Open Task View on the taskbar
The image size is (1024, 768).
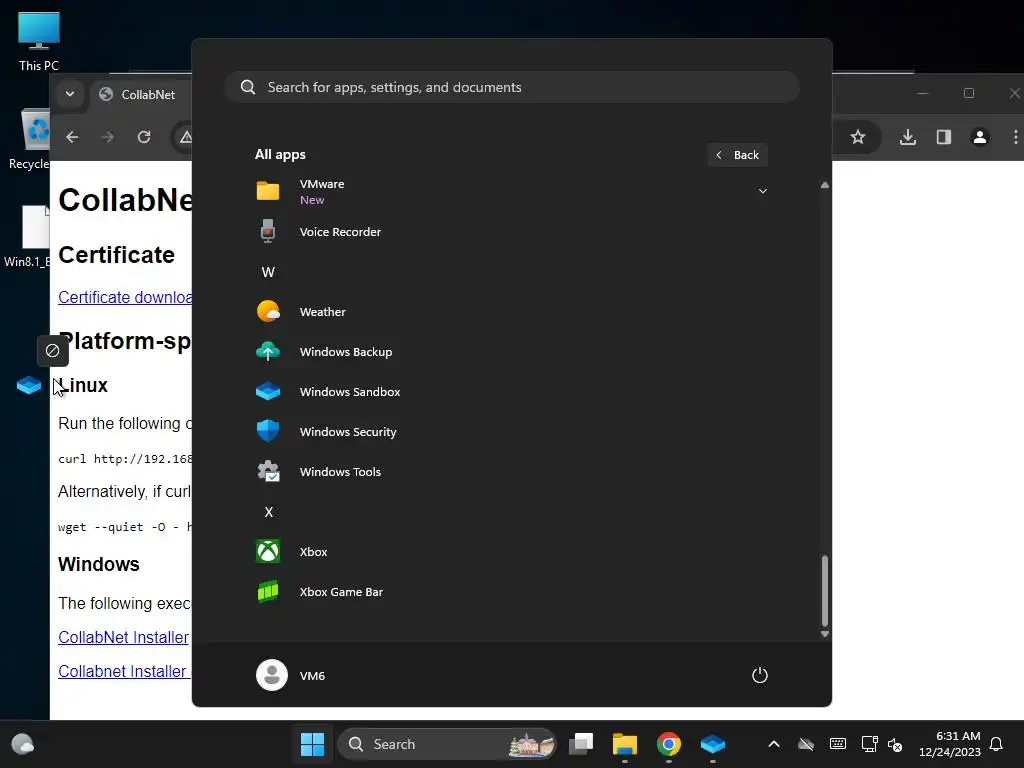[x=581, y=744]
